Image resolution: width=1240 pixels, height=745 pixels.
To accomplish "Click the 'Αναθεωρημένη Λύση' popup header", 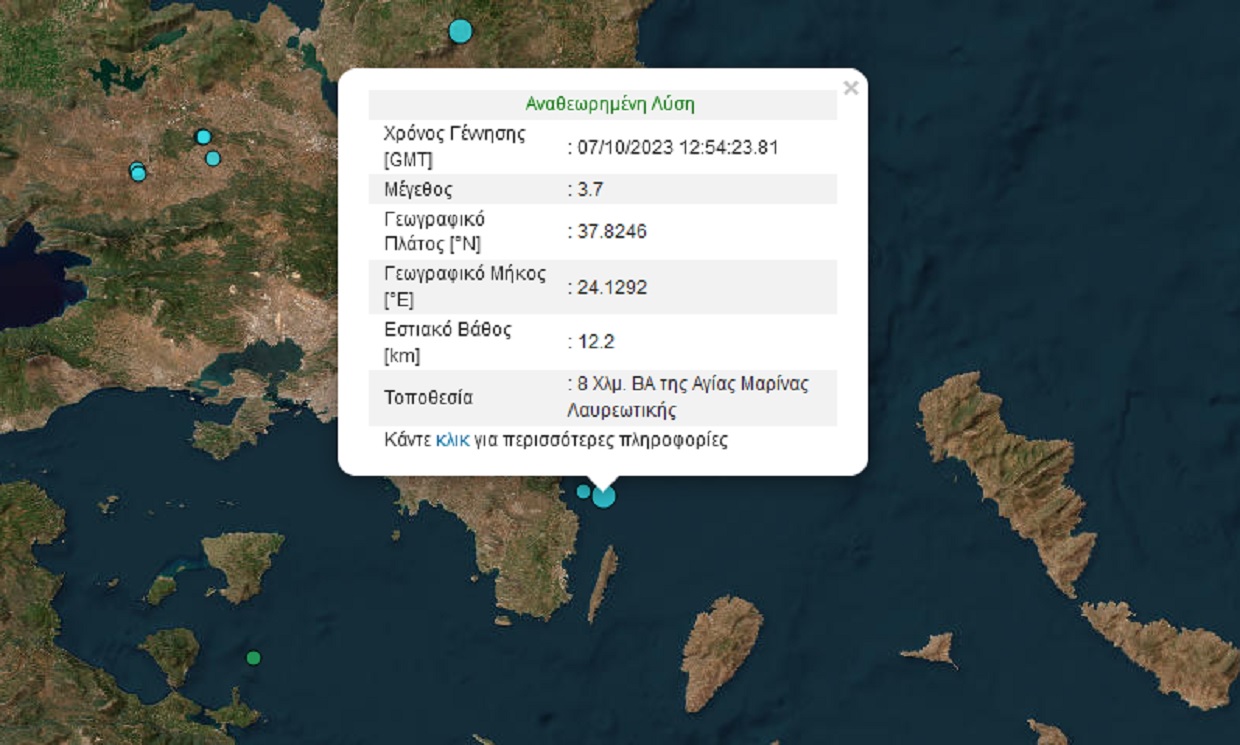I will [609, 104].
